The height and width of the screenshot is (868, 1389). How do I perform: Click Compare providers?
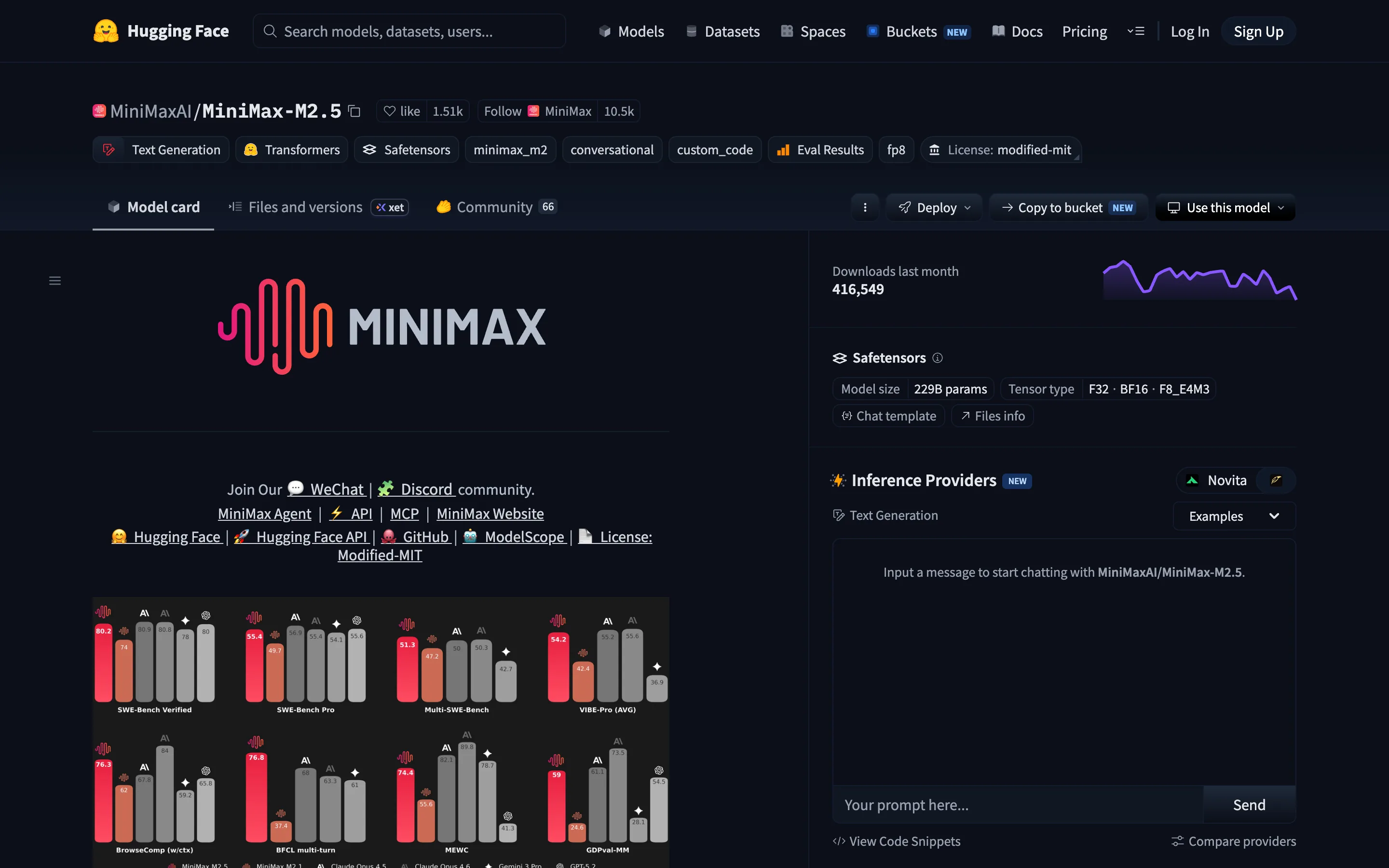click(x=1233, y=841)
